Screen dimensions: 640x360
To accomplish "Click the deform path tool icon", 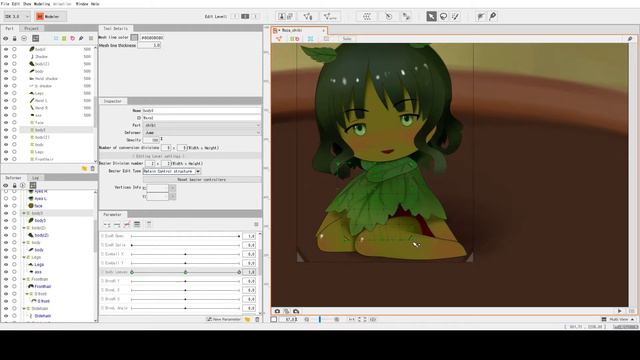I will coord(481,16).
